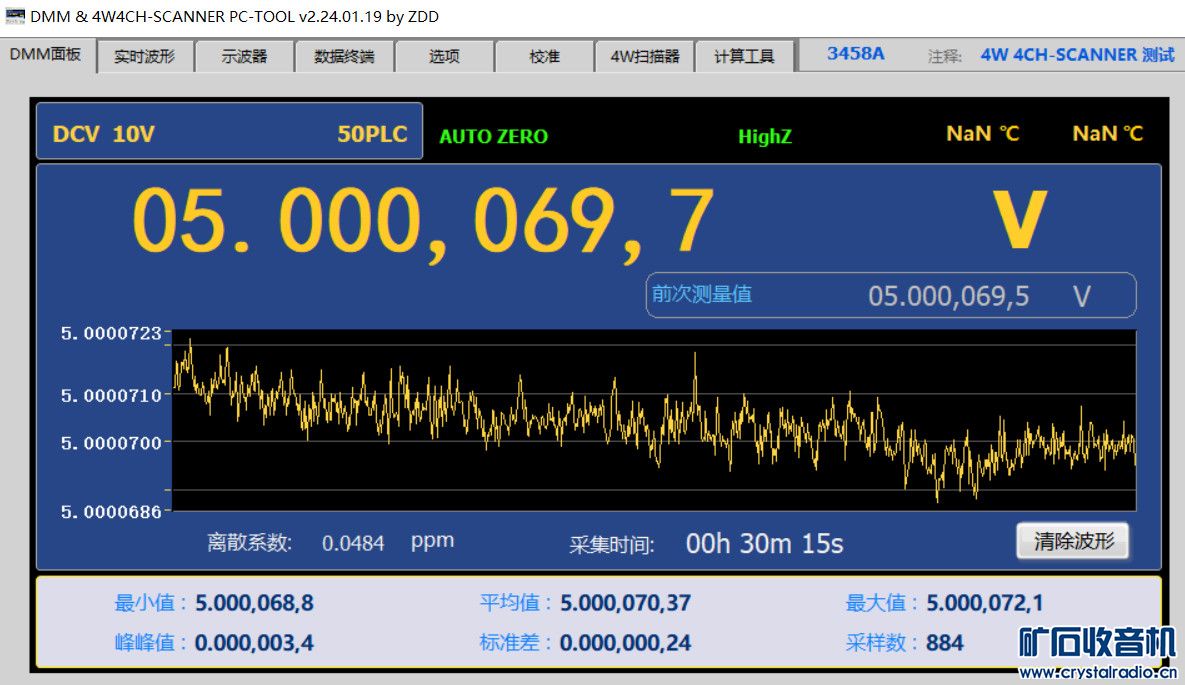Open the 4W扫描器 tab
This screenshot has height=685, width=1185.
point(644,56)
